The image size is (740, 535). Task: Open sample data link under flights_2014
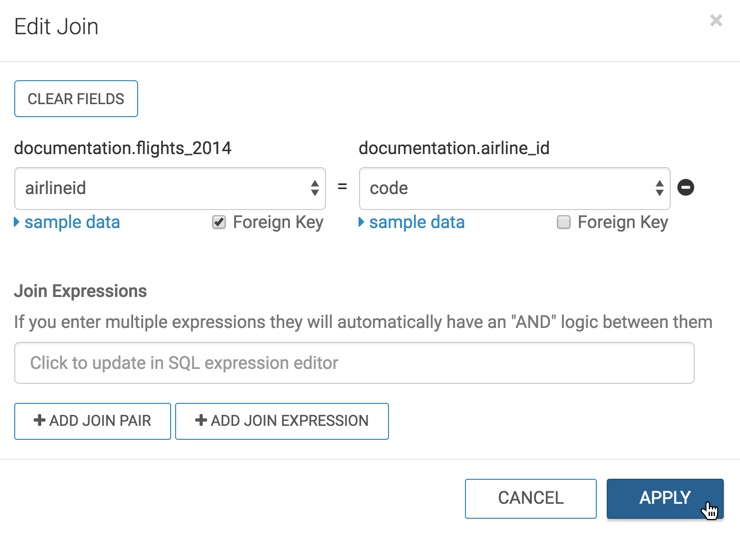[x=71, y=222]
